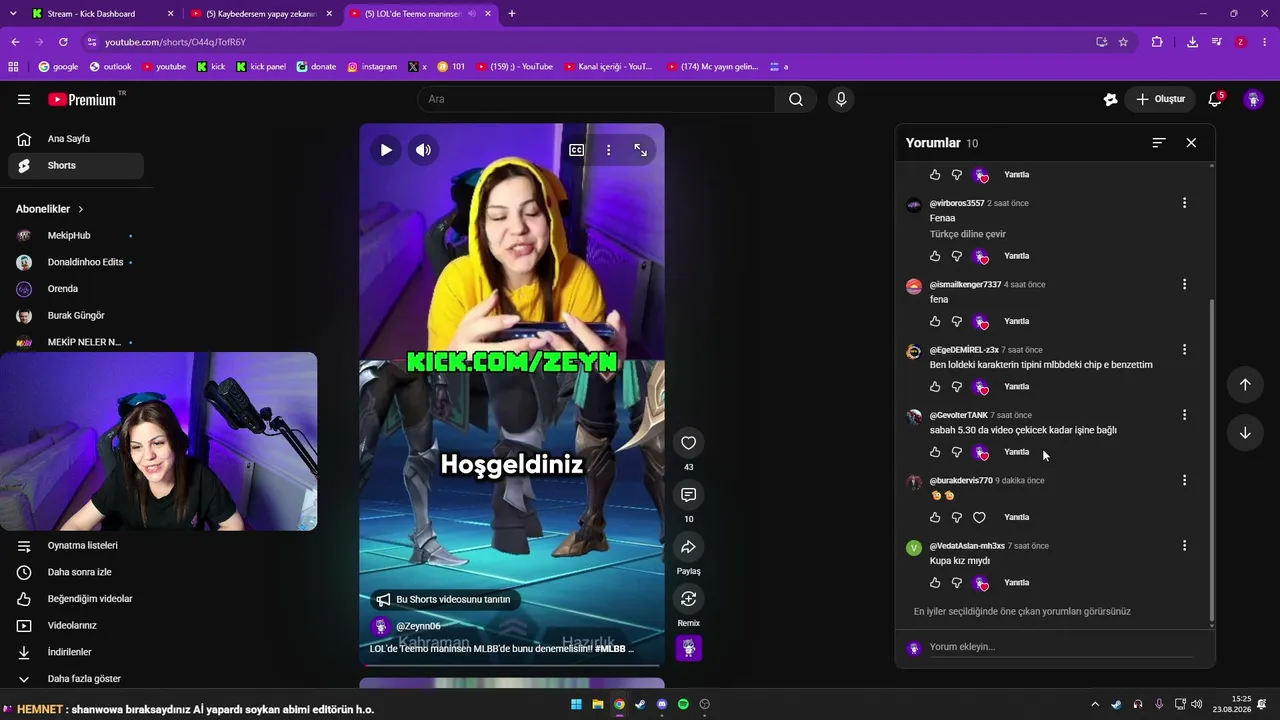Enter fullscreen on the Shorts player
Image resolution: width=1280 pixels, height=720 pixels.
tap(641, 150)
